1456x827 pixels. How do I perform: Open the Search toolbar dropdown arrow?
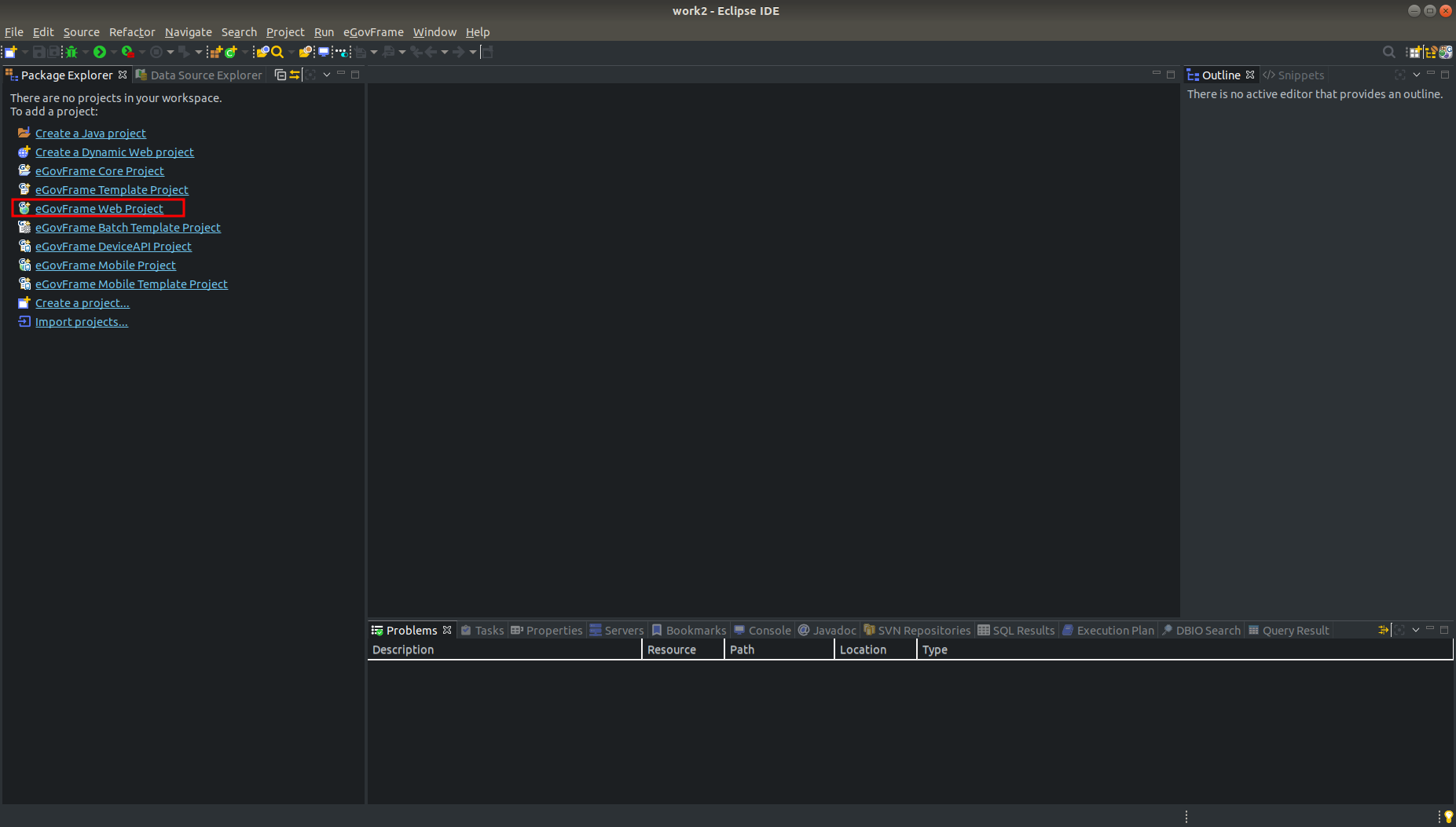coord(292,52)
